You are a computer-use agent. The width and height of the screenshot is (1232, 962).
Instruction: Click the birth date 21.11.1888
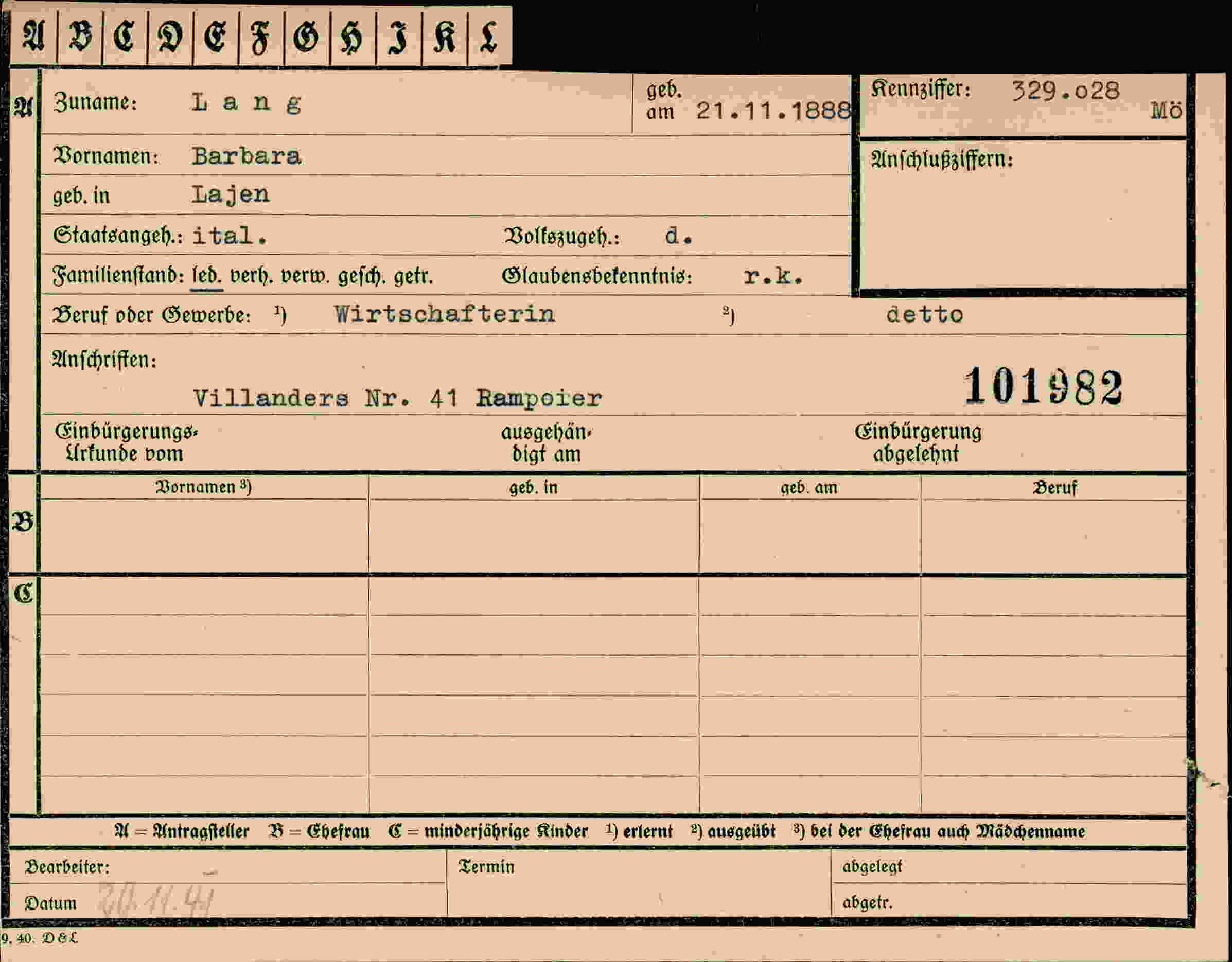[773, 111]
